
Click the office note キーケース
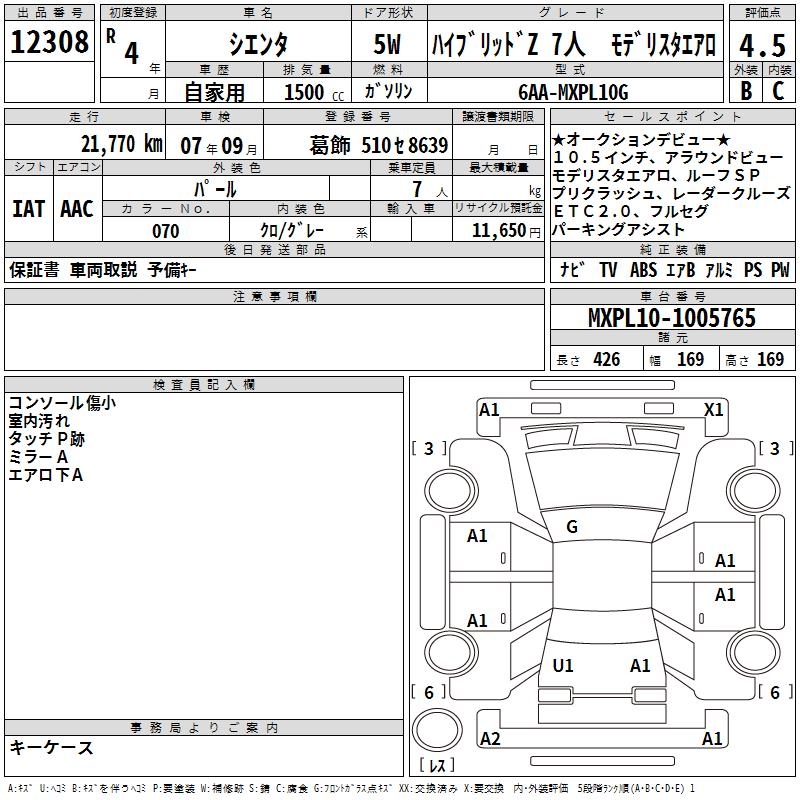click(x=52, y=748)
